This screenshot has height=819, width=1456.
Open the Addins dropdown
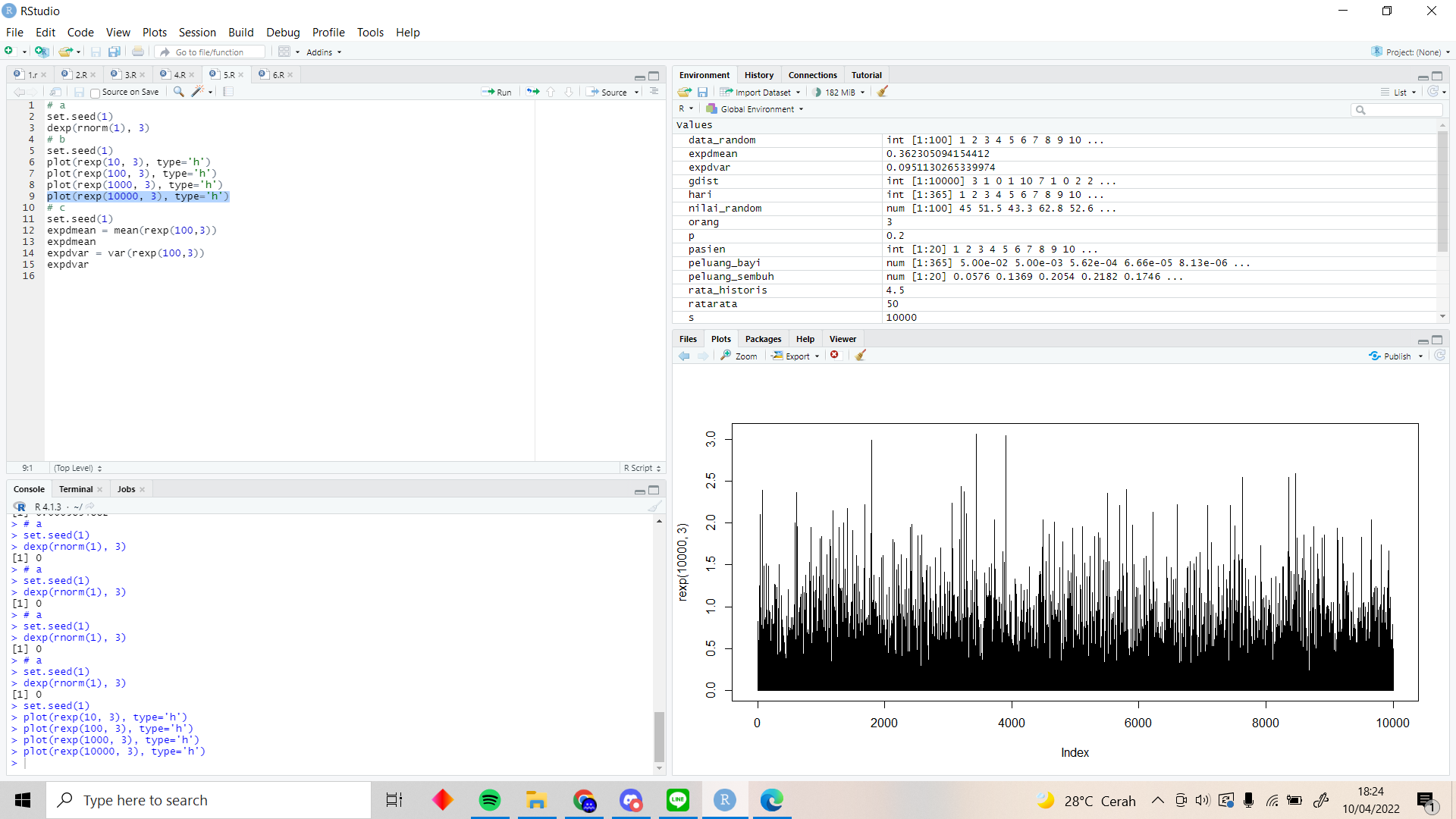coord(324,52)
